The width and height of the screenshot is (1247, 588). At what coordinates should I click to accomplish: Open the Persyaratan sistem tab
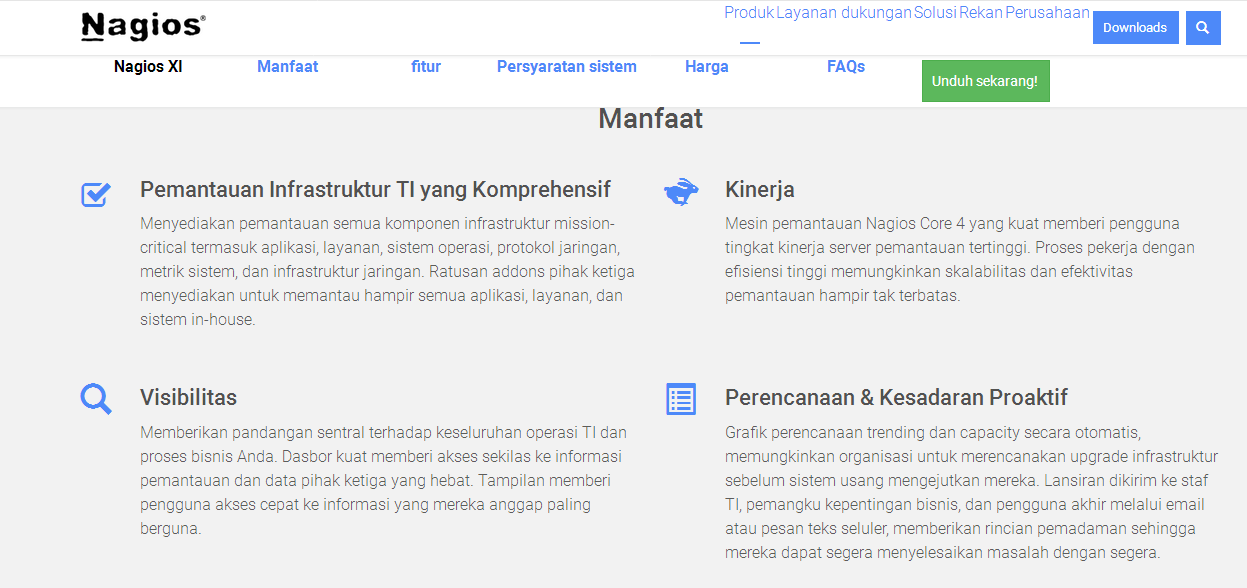point(567,67)
